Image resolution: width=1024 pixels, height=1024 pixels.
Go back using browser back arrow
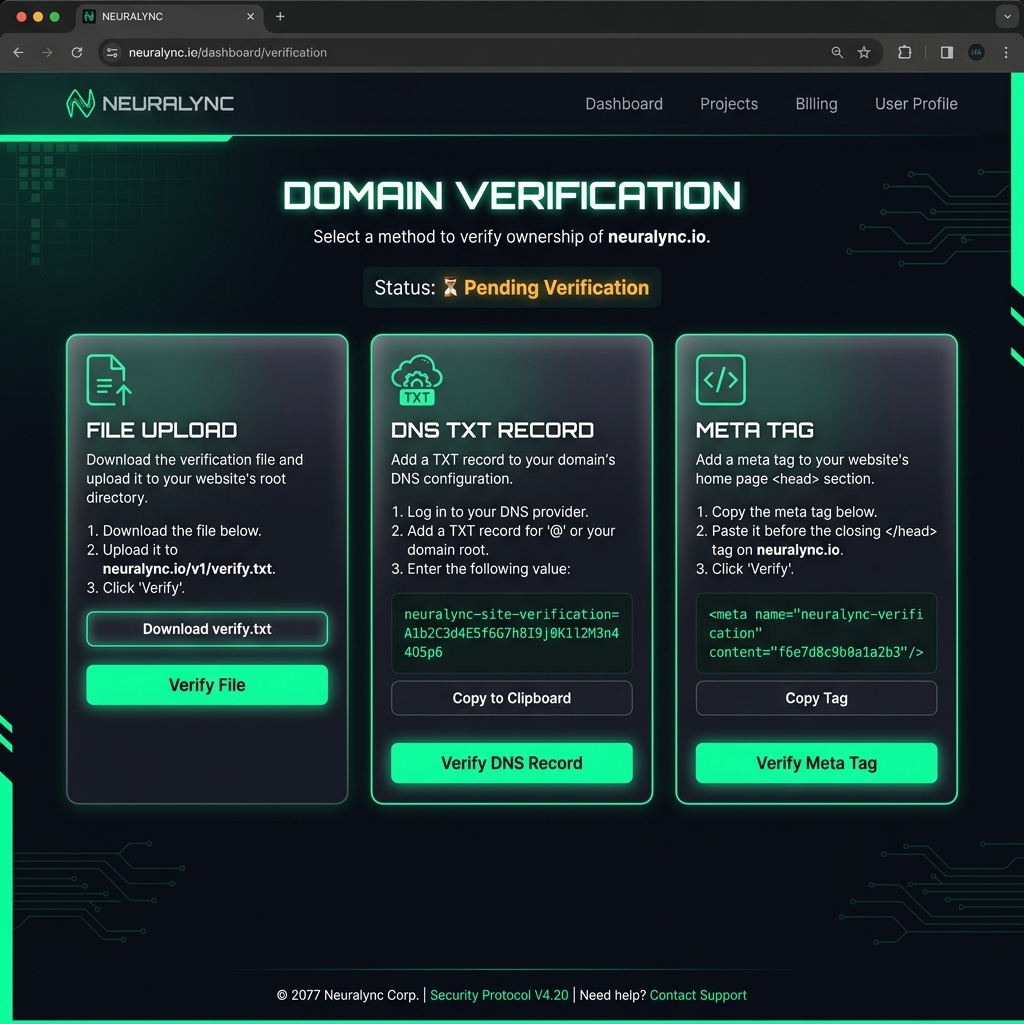click(18, 52)
